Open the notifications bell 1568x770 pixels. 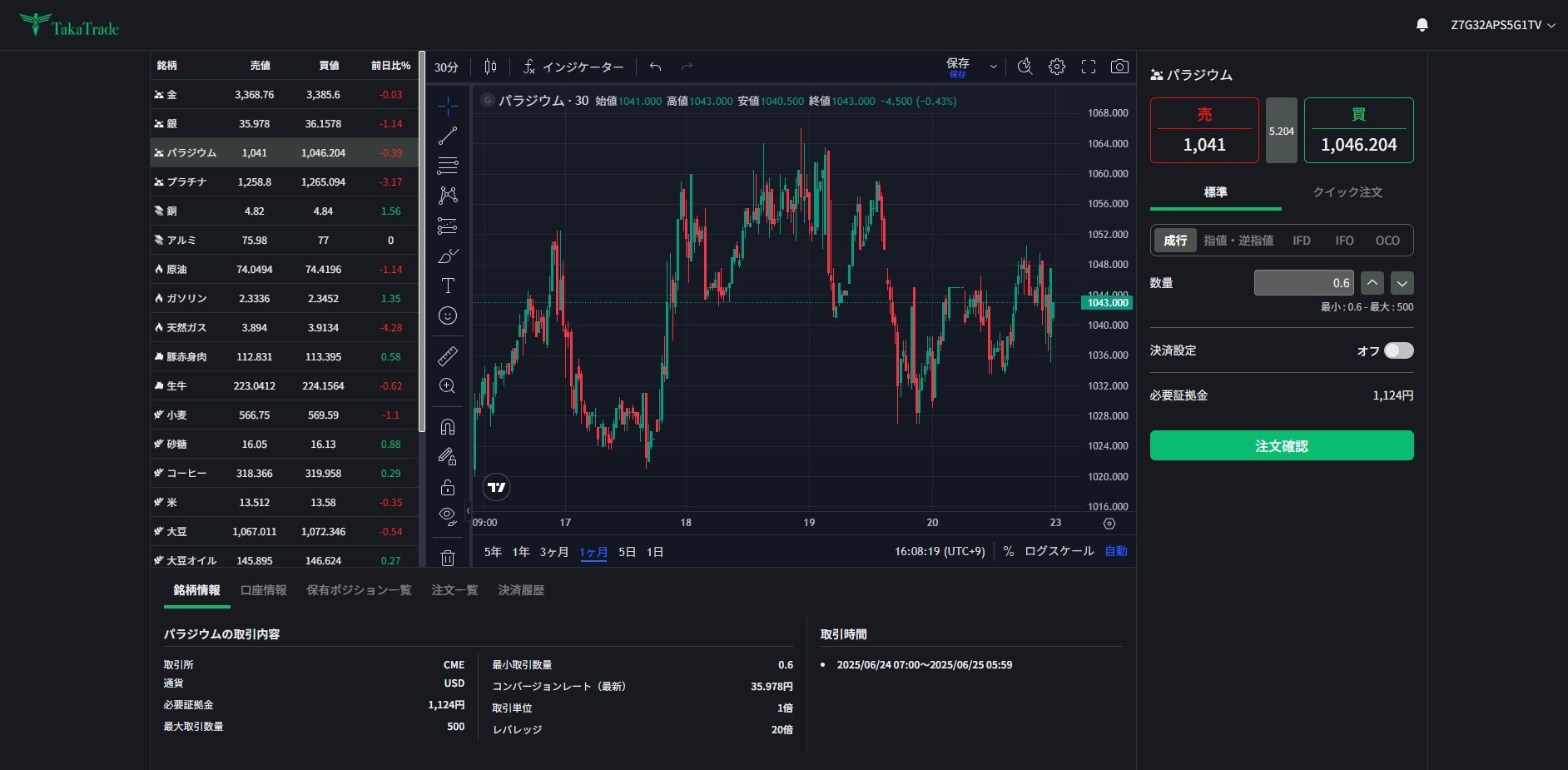coord(1422,25)
